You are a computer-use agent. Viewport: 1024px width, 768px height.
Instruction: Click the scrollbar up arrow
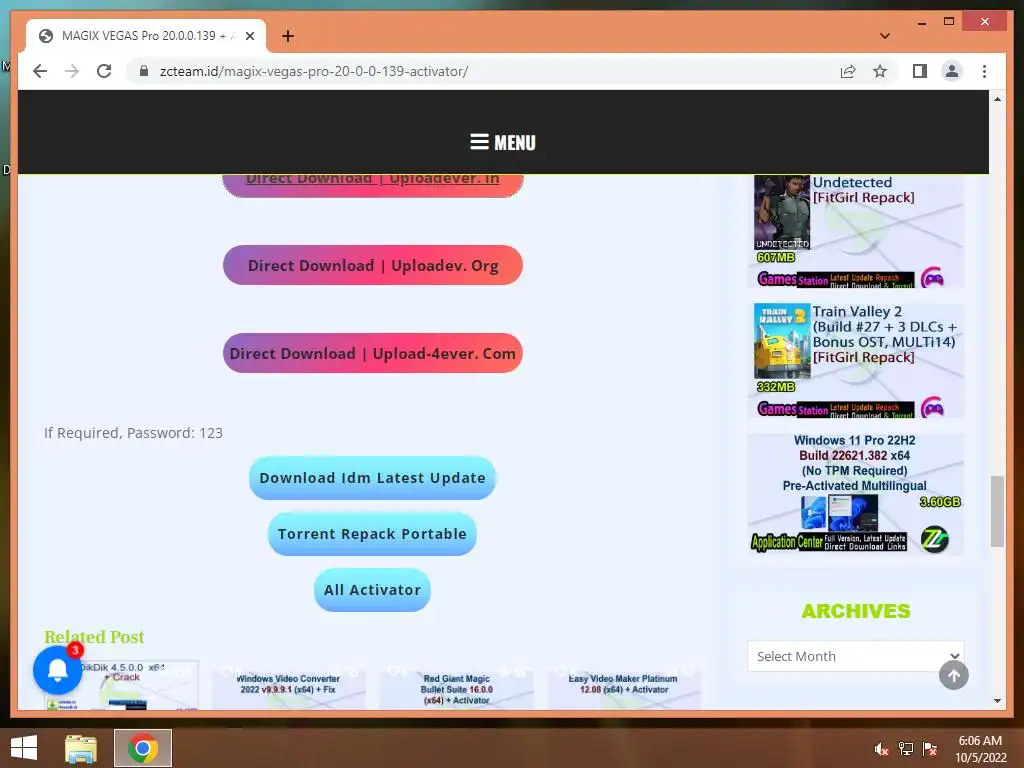click(997, 99)
